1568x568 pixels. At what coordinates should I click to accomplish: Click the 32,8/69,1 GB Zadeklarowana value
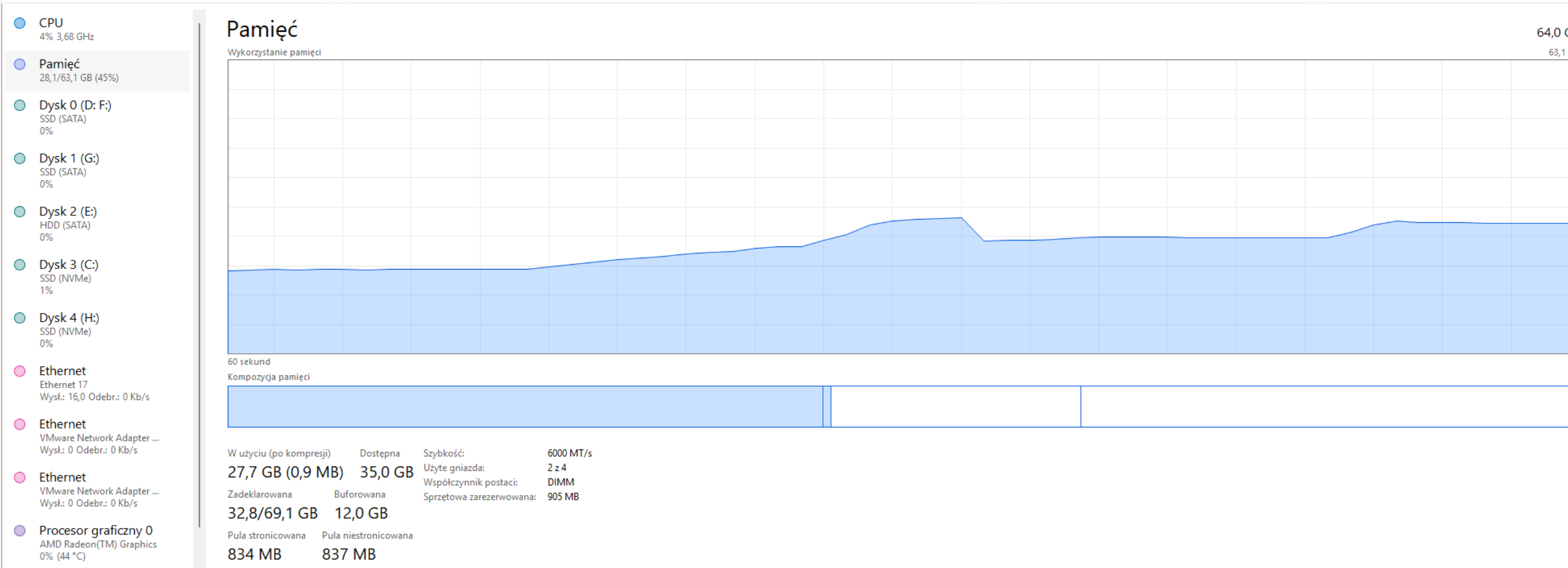272,513
